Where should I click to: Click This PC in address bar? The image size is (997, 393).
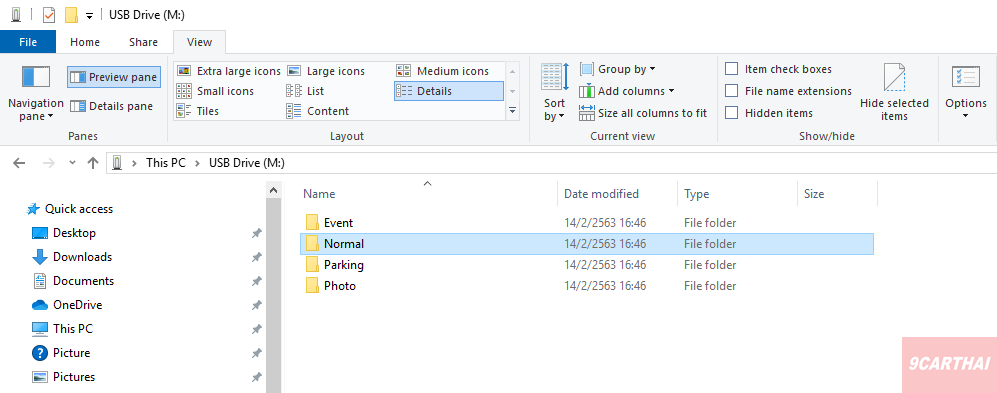click(166, 163)
